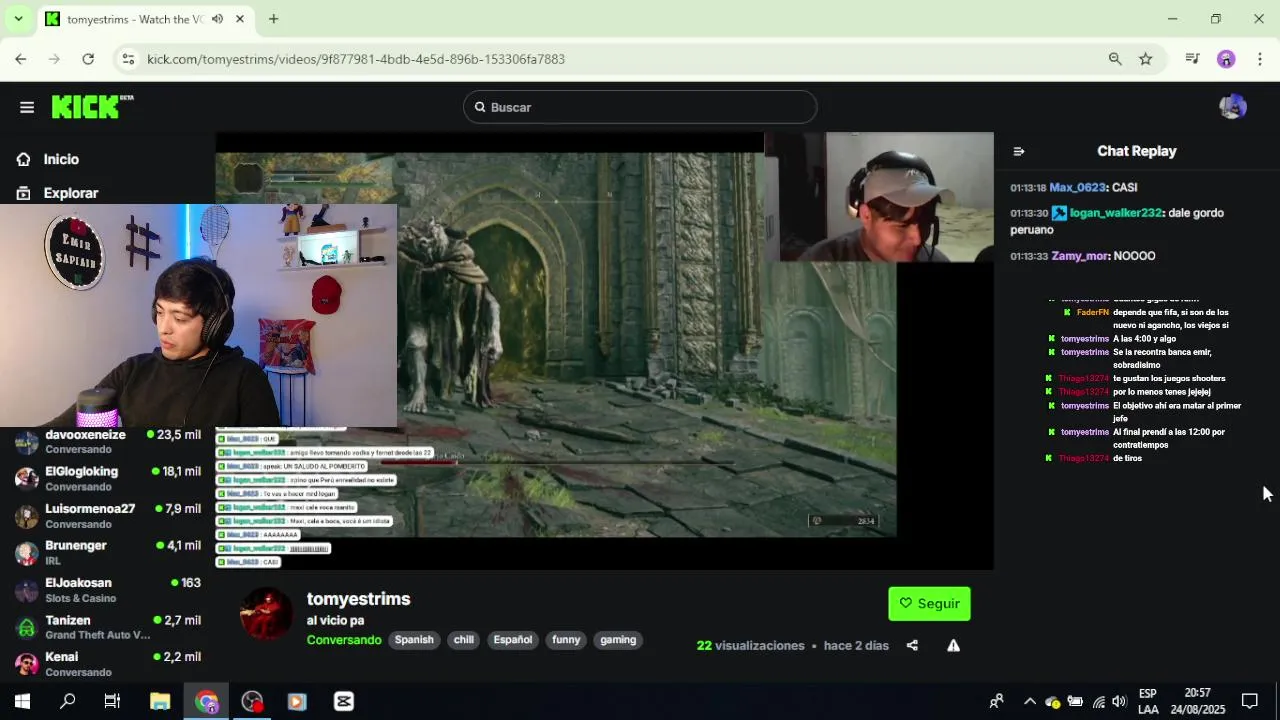Select the gaming tag
This screenshot has height=720, width=1280.
[x=618, y=640]
